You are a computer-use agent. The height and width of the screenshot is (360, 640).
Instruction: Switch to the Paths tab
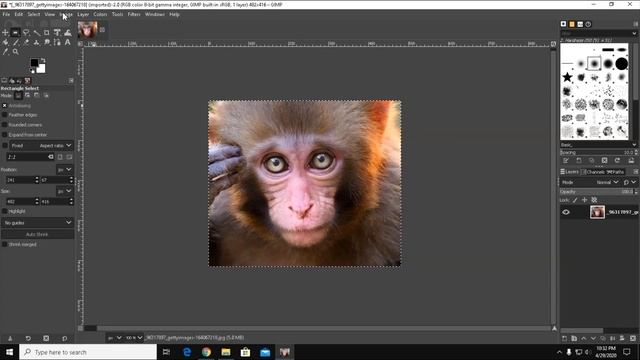[x=616, y=172]
